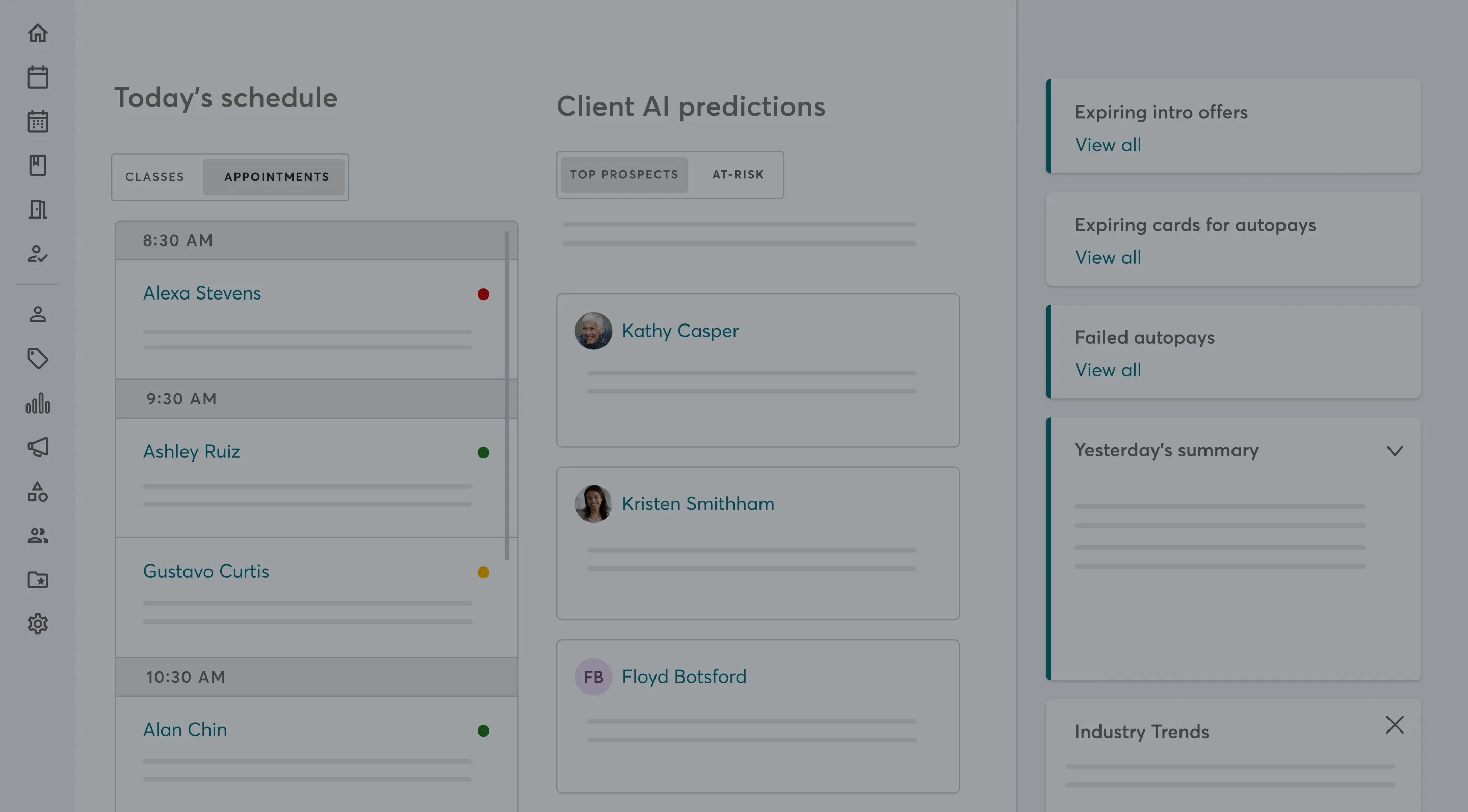View all expiring intro offers
This screenshot has width=1468, height=812.
(x=1107, y=145)
